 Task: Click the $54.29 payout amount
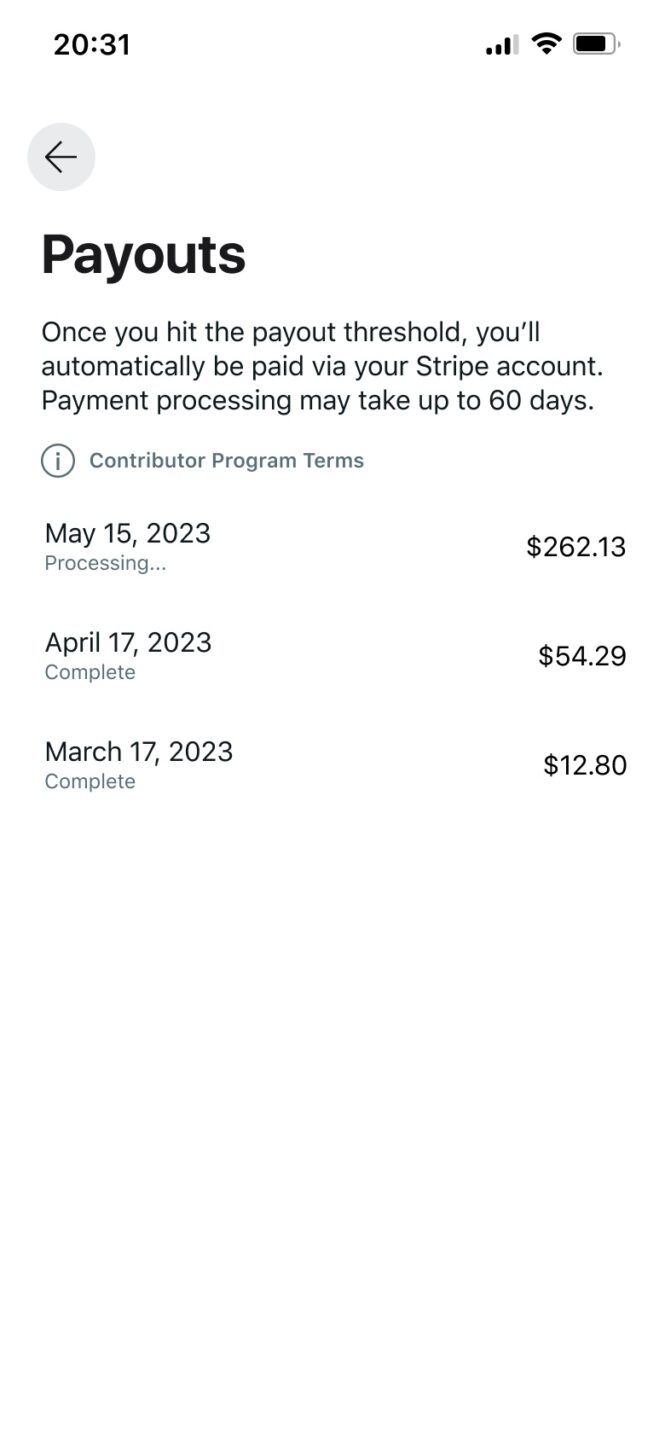pyautogui.click(x=582, y=656)
